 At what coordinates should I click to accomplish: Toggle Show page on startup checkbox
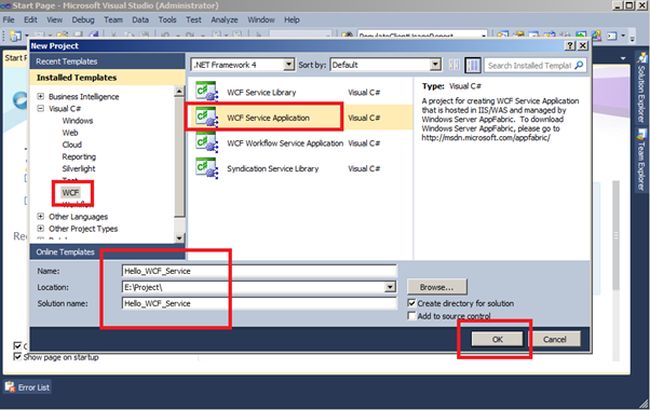coord(17,357)
